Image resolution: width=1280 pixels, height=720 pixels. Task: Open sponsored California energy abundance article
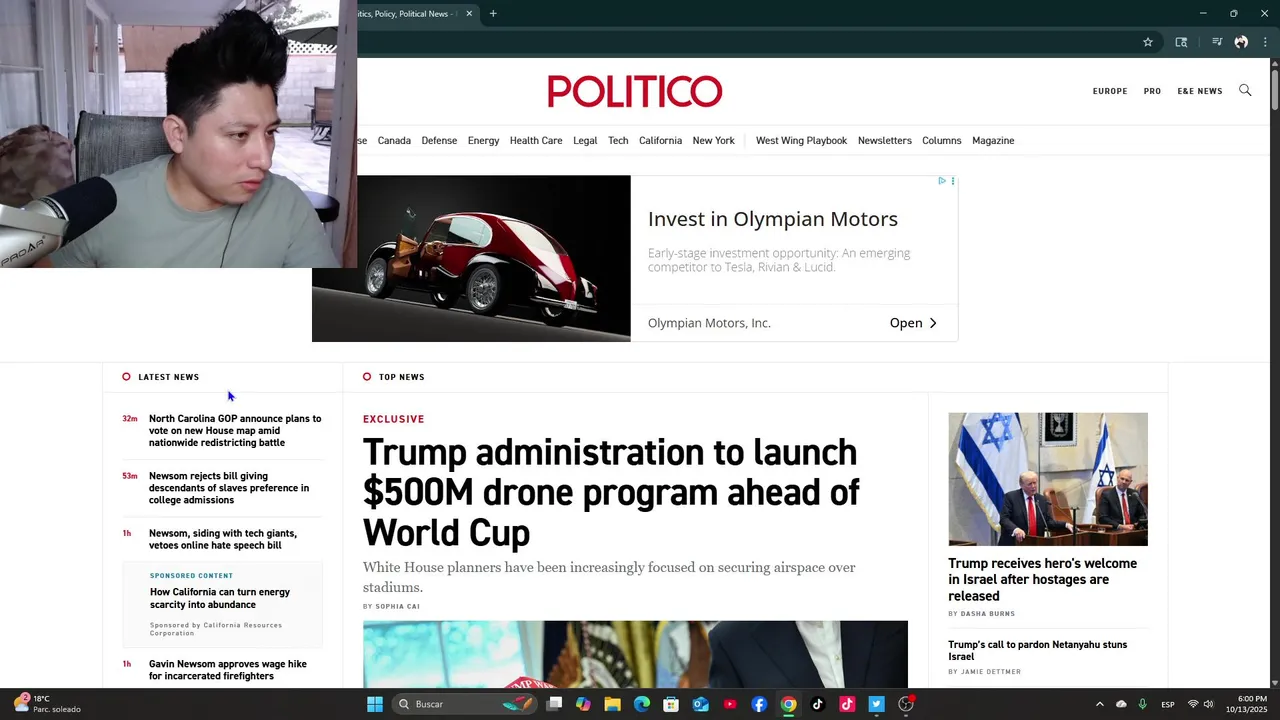point(220,598)
